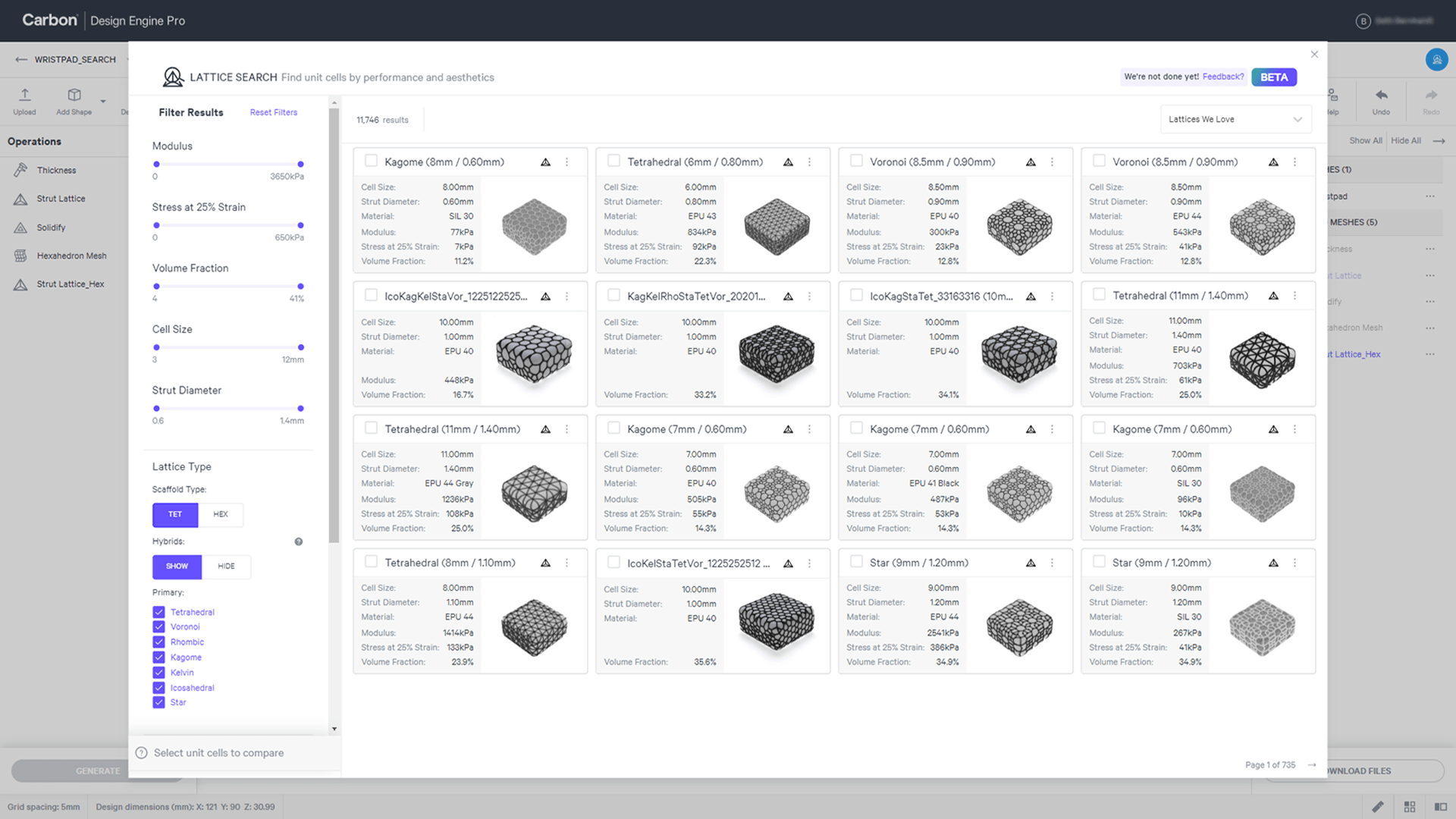The height and width of the screenshot is (819, 1456).
Task: Open the Thickness operation
Action: 56,170
